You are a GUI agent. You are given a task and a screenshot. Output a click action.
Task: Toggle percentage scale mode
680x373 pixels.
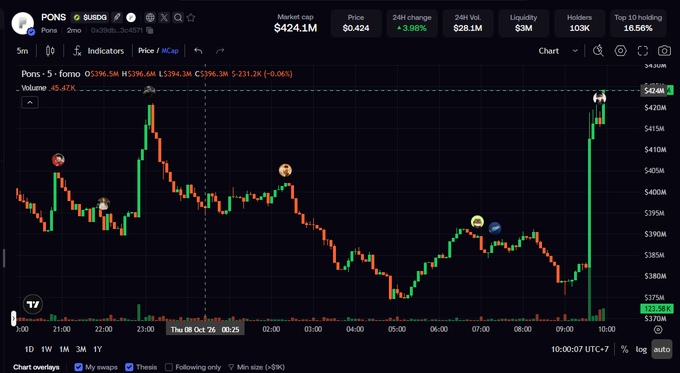(x=624, y=349)
